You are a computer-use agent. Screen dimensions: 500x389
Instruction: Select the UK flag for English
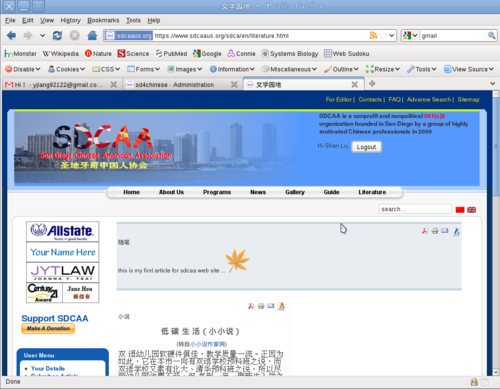pos(472,210)
